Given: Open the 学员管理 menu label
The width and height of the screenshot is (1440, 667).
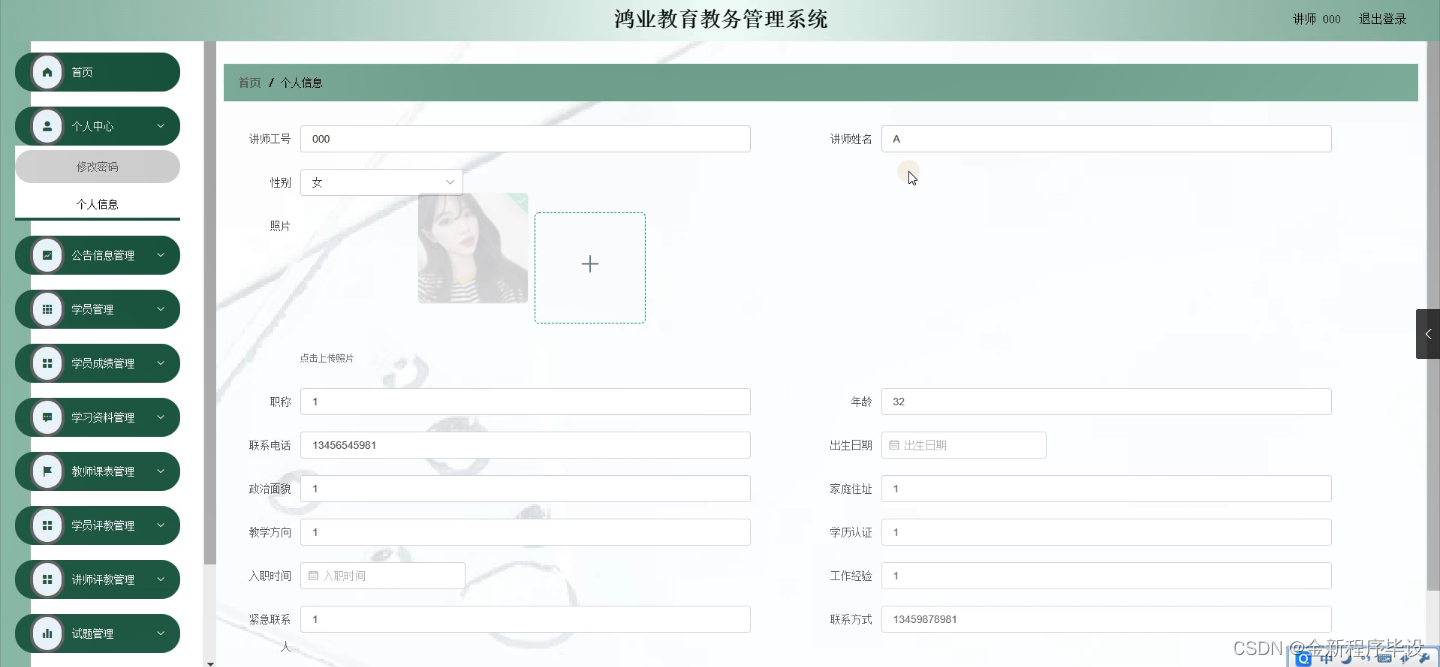Looking at the screenshot, I should point(92,309).
